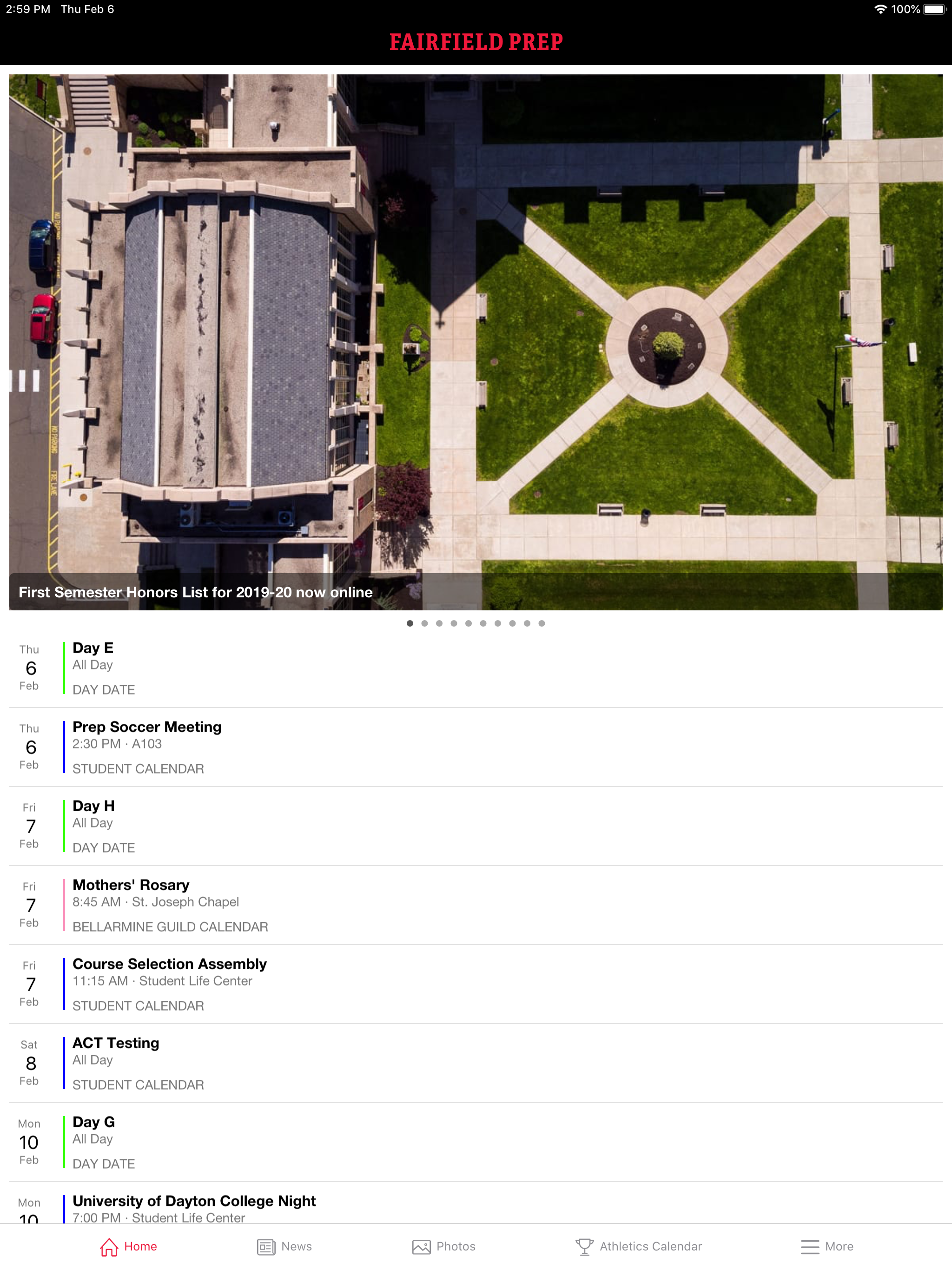
Task: Open University of Dayton College Night event
Action: 194,1201
